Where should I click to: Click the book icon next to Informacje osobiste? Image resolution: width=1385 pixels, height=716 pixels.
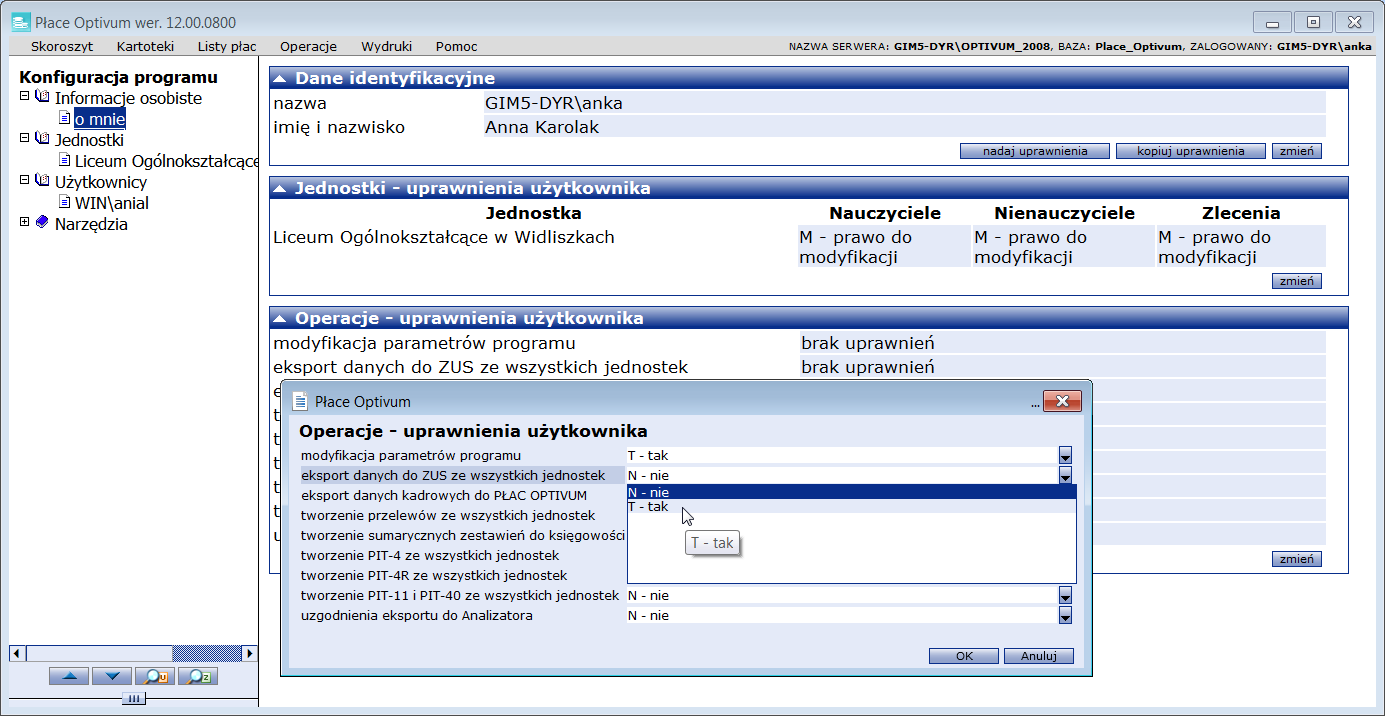tap(41, 97)
